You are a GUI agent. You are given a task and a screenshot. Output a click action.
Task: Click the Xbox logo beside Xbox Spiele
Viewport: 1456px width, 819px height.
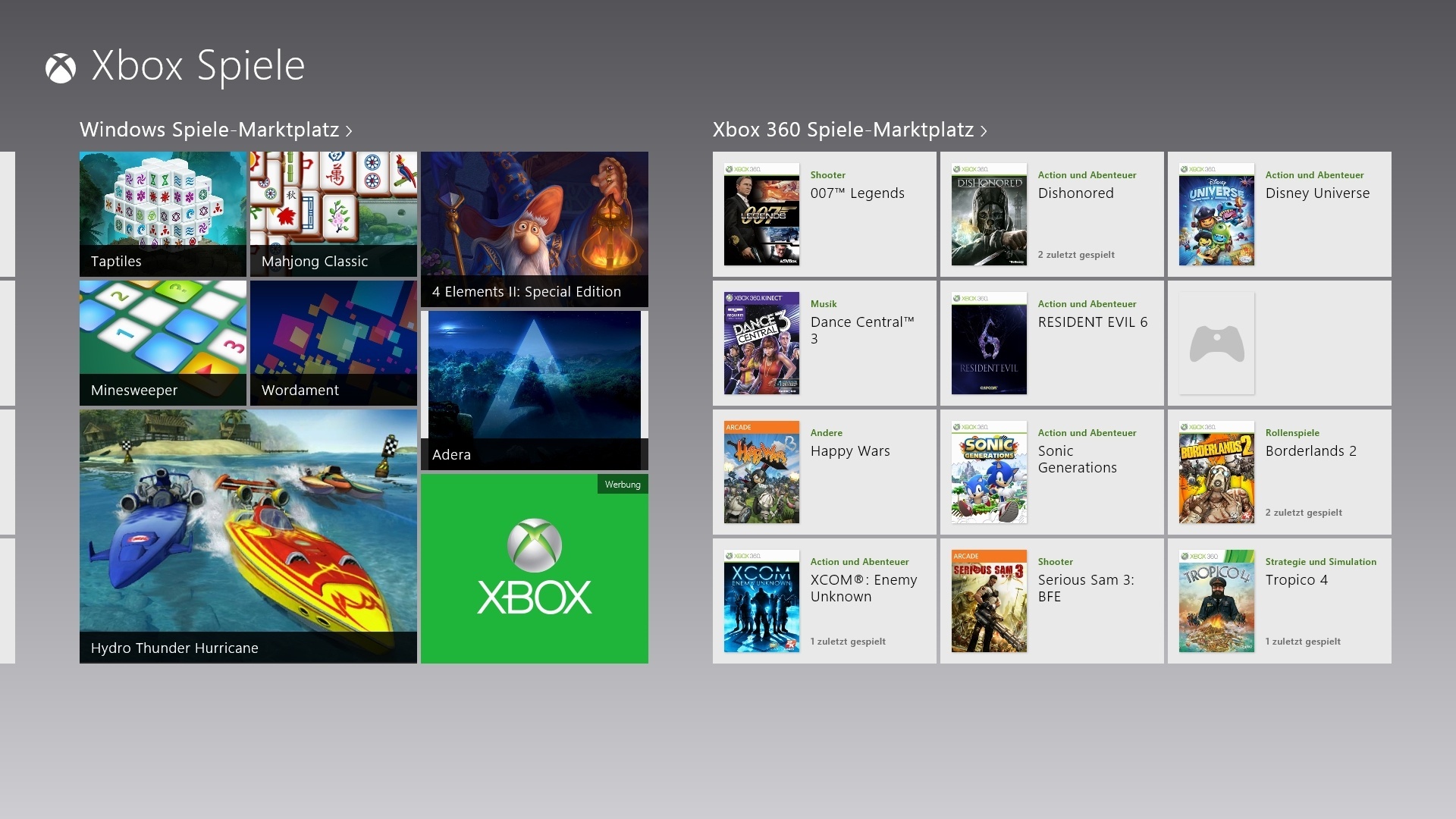61,69
